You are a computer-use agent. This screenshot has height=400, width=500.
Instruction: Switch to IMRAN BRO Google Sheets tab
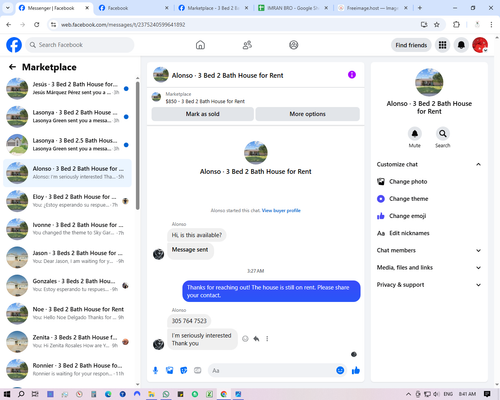click(x=293, y=8)
